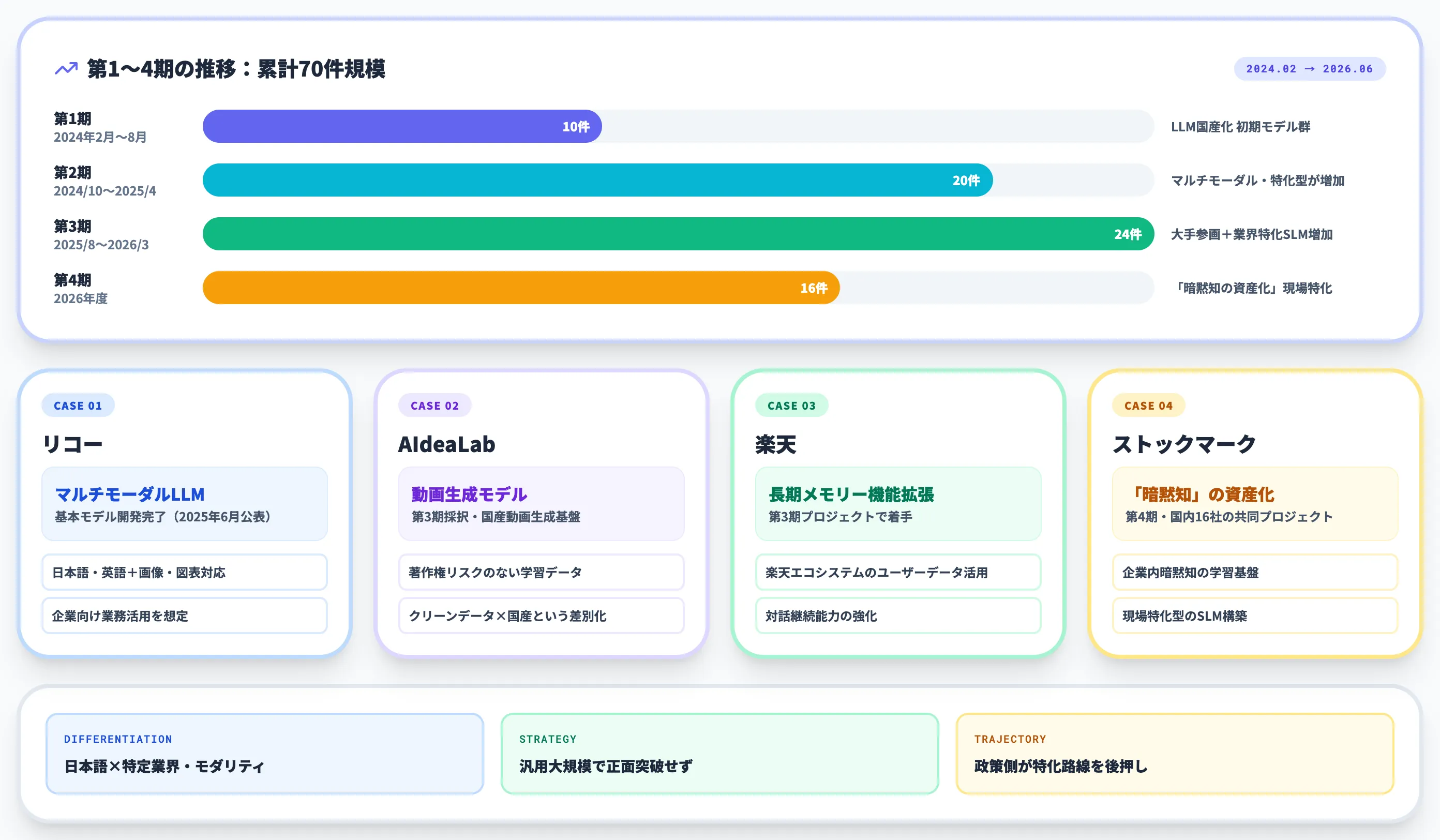This screenshot has width=1440, height=840.
Task: Click the note 大手参画＋業界特化SLM増加
Action: pos(1251,234)
